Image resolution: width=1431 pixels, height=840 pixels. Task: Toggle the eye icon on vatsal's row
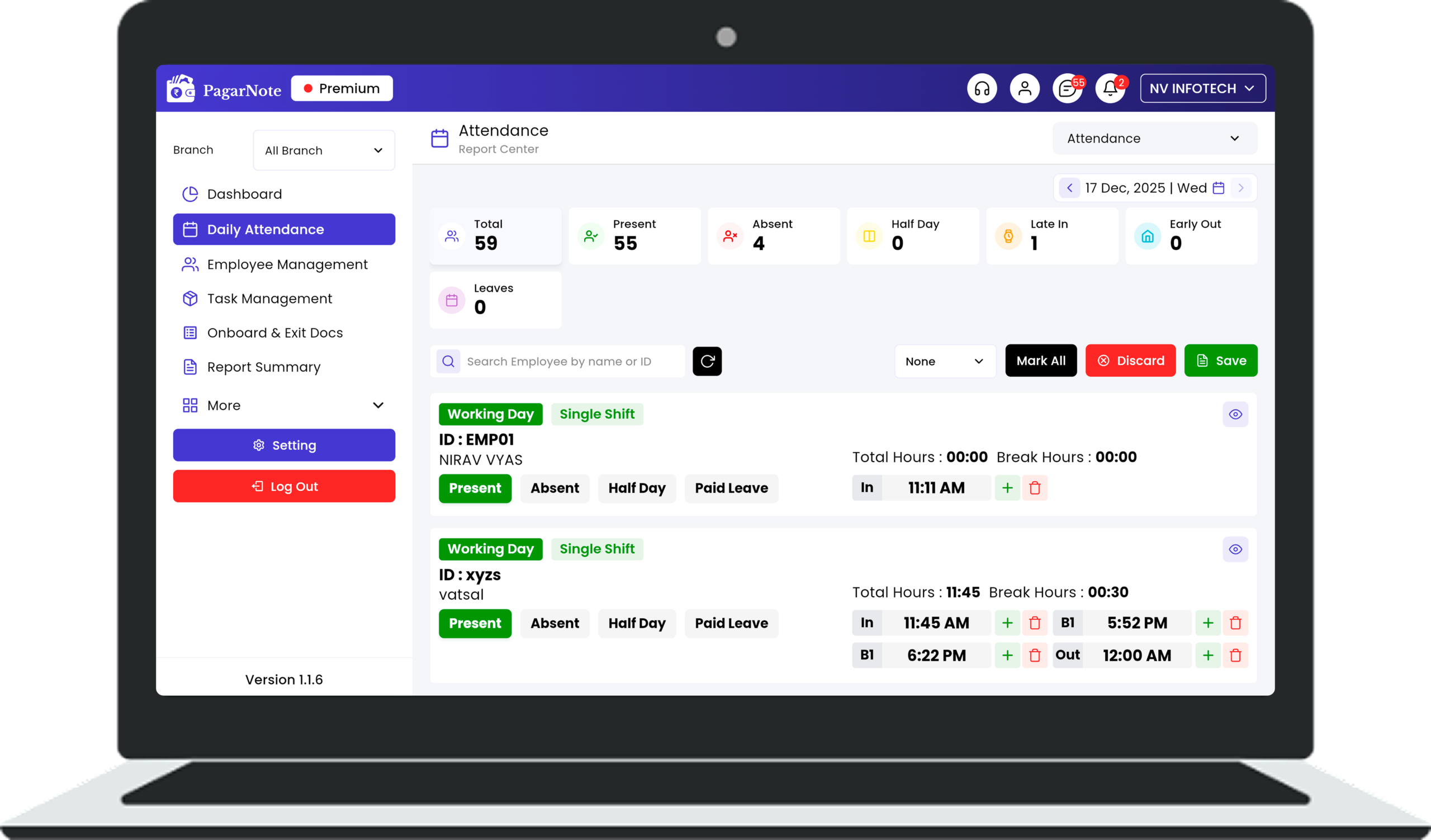click(x=1235, y=549)
